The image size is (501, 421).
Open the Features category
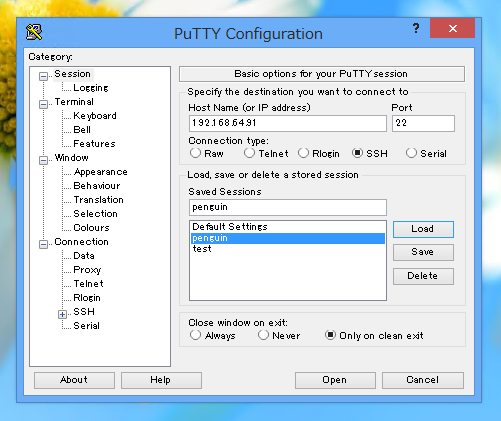pyautogui.click(x=94, y=144)
